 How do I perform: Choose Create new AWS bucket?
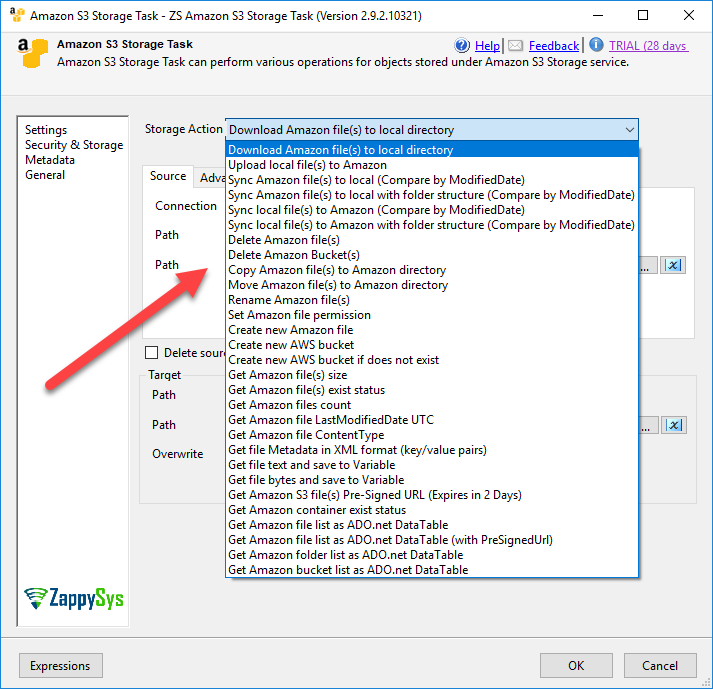coord(432,345)
